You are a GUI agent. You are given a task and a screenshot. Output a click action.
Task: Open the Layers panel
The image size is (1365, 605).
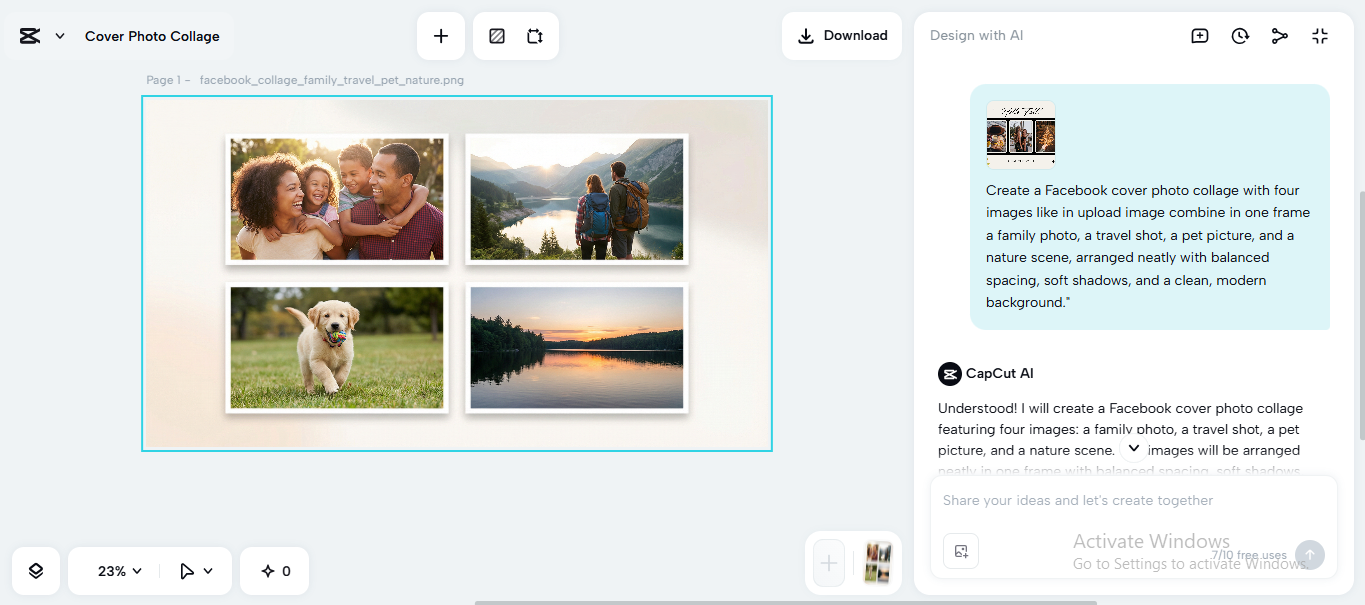(x=35, y=570)
